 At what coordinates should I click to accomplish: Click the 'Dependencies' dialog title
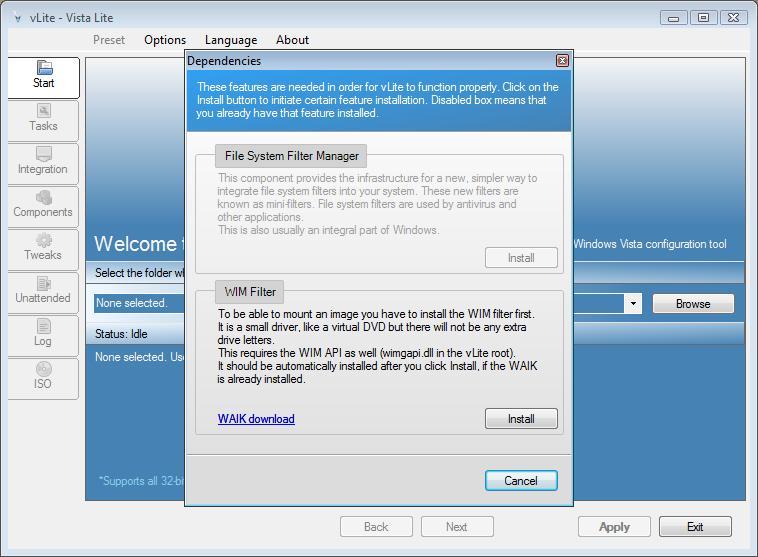(224, 60)
